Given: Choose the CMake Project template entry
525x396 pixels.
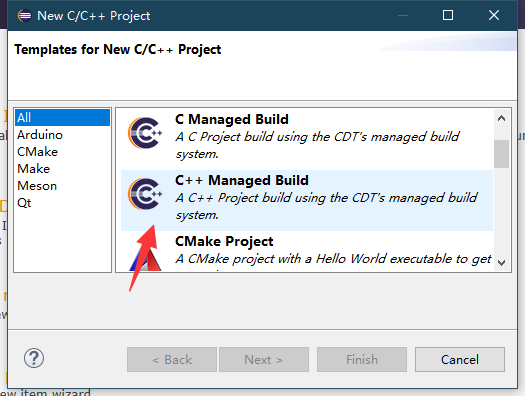Looking at the screenshot, I should pos(307,251).
